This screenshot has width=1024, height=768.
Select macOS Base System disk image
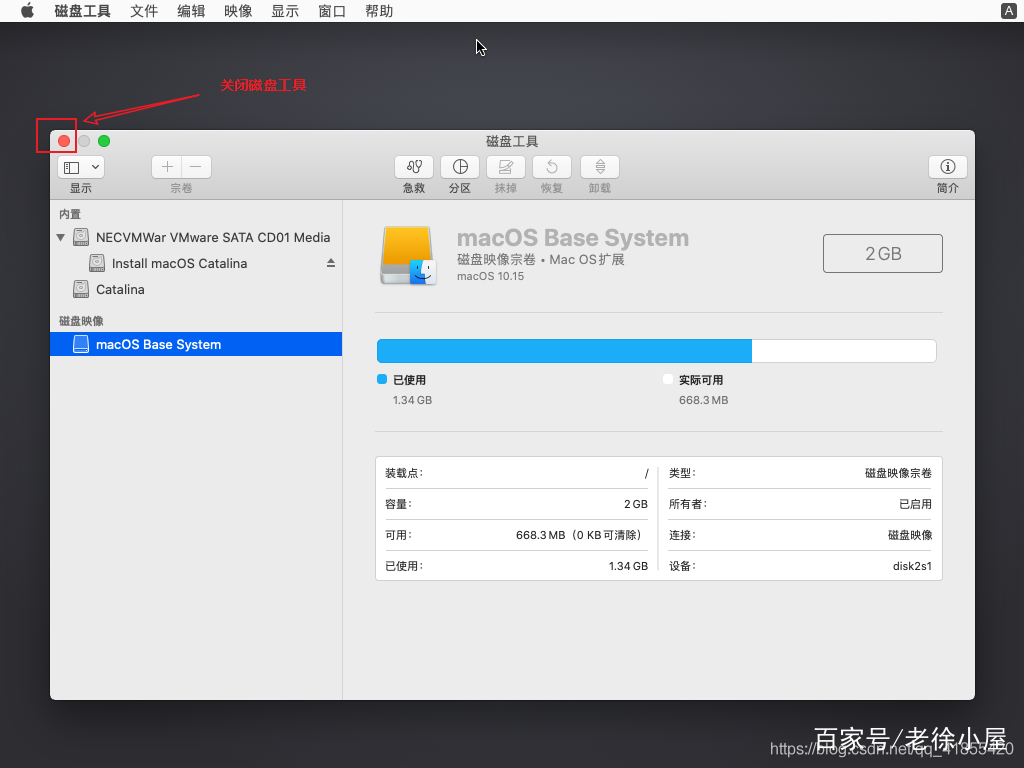click(196, 344)
